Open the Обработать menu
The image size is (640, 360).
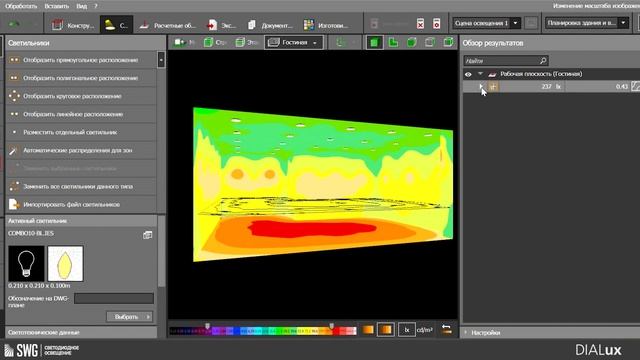tap(21, 6)
